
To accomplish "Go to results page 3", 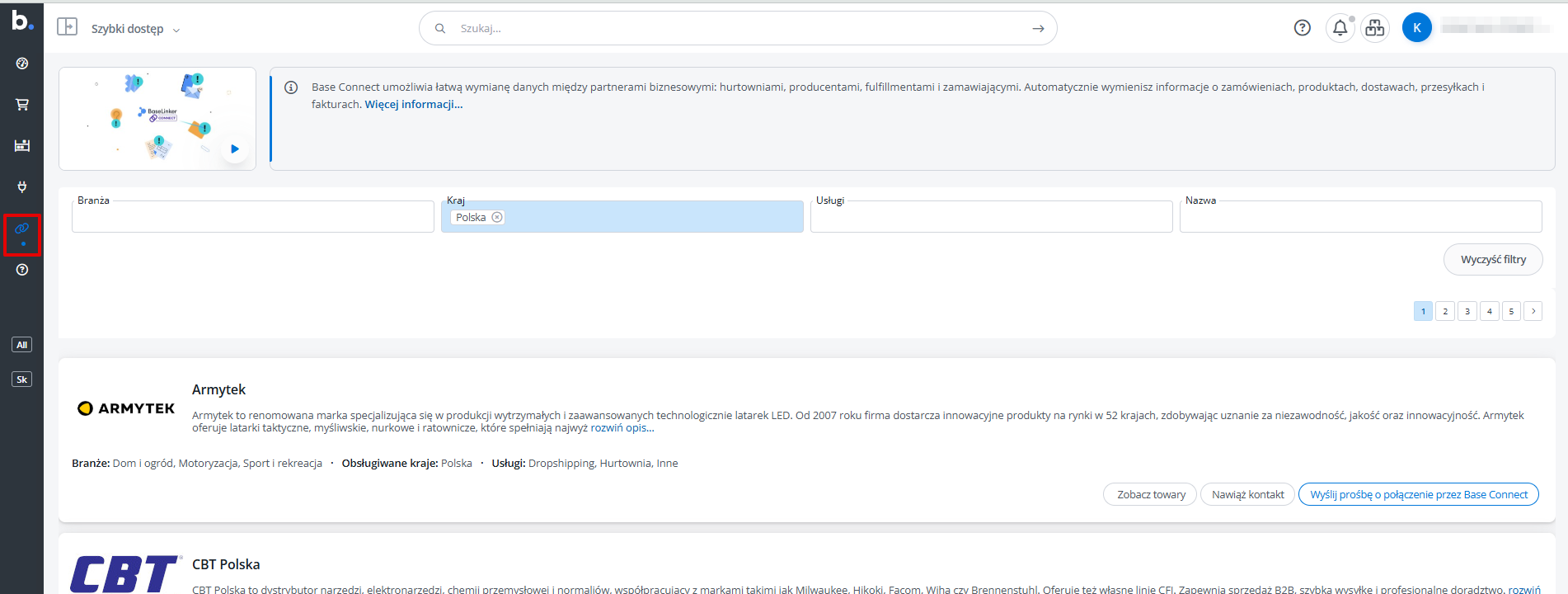I will pyautogui.click(x=1467, y=311).
